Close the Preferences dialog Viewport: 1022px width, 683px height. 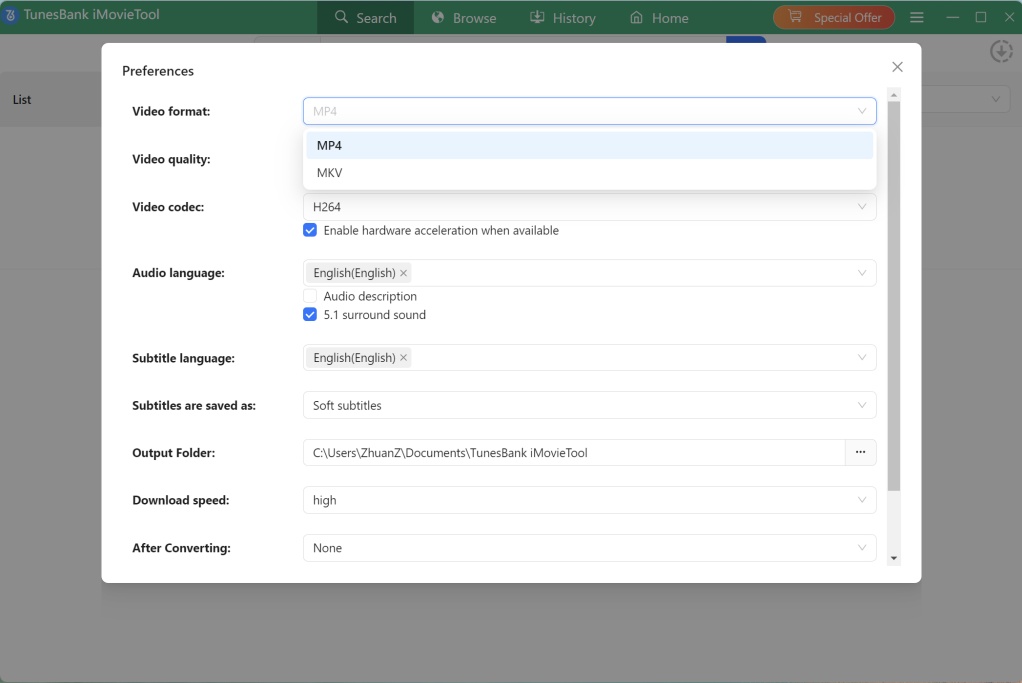tap(897, 67)
